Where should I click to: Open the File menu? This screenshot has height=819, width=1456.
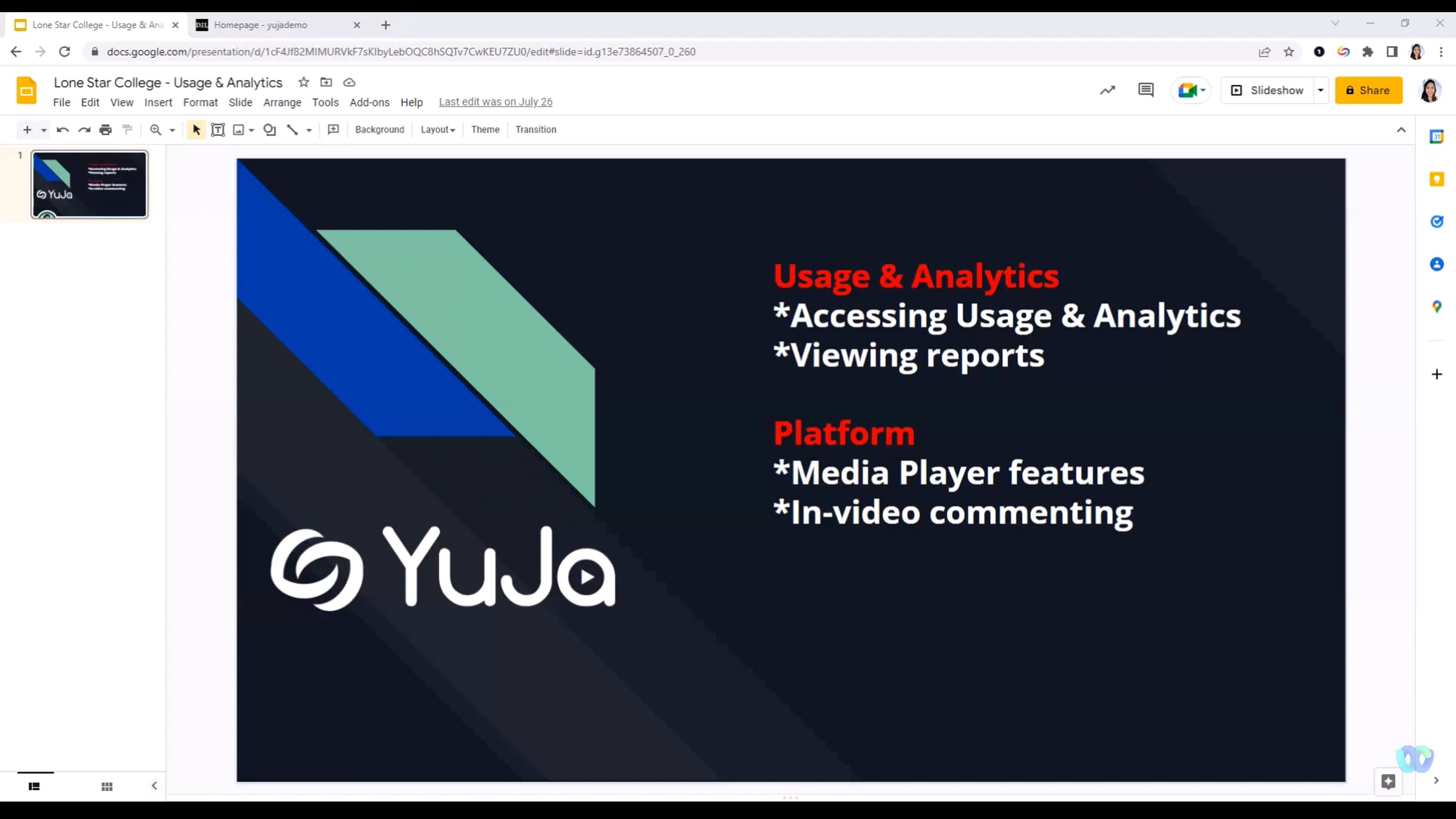click(61, 103)
